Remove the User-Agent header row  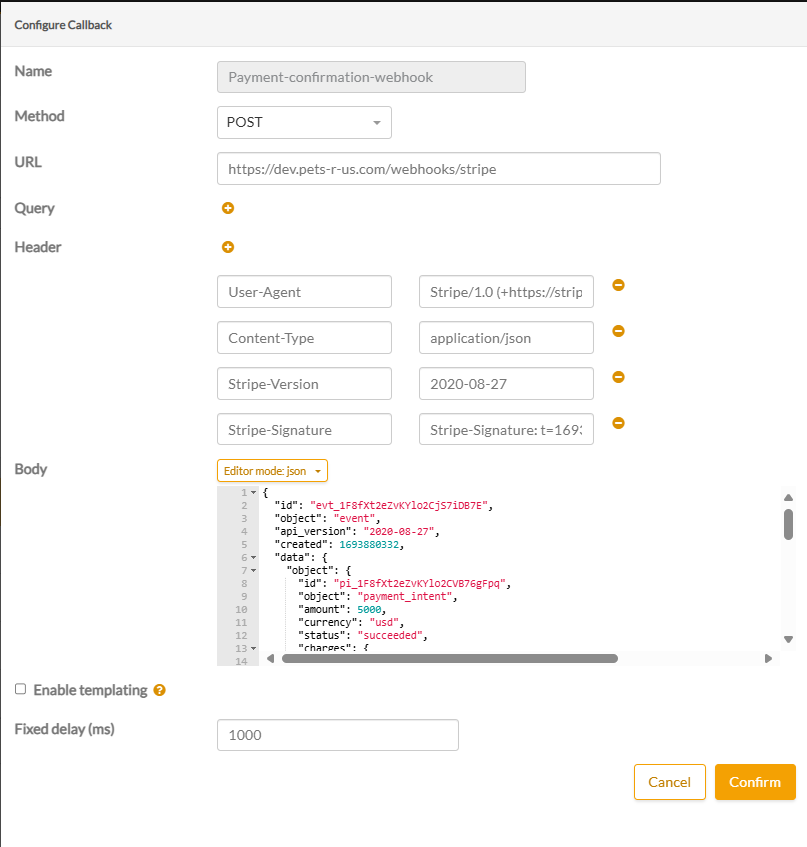coord(618,285)
